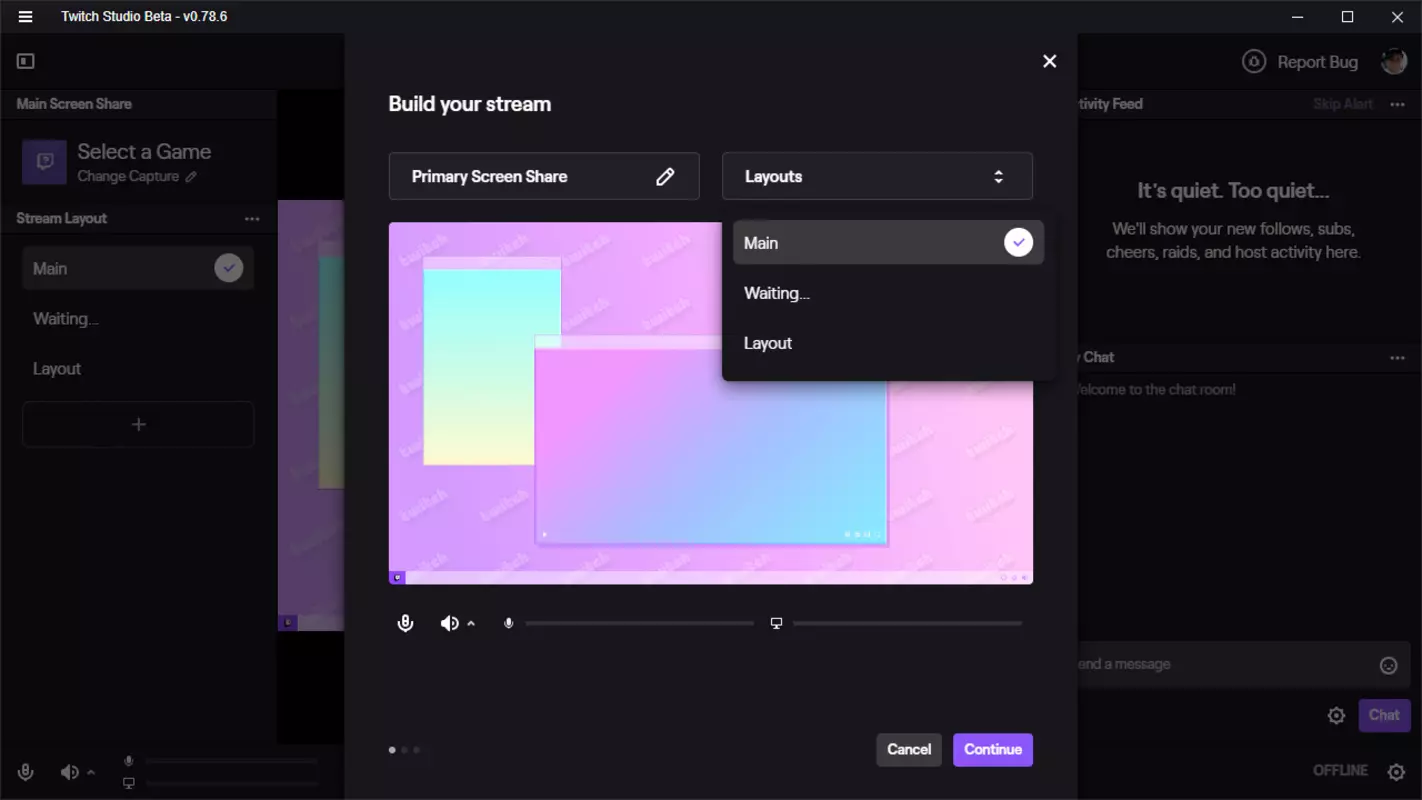Toggle the Main checkmark in dropdown
This screenshot has width=1422, height=800.
tap(1018, 243)
